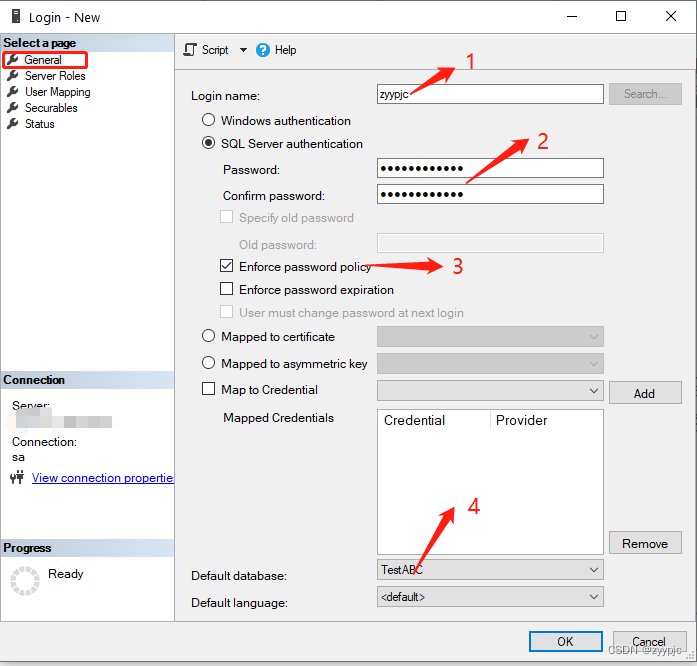
Task: Open the User Mapping page
Action: coord(57,92)
